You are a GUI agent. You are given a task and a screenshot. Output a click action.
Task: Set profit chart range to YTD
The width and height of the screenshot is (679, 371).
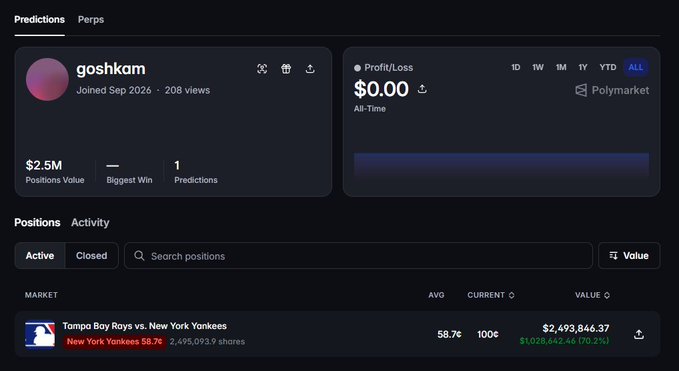pyautogui.click(x=608, y=68)
